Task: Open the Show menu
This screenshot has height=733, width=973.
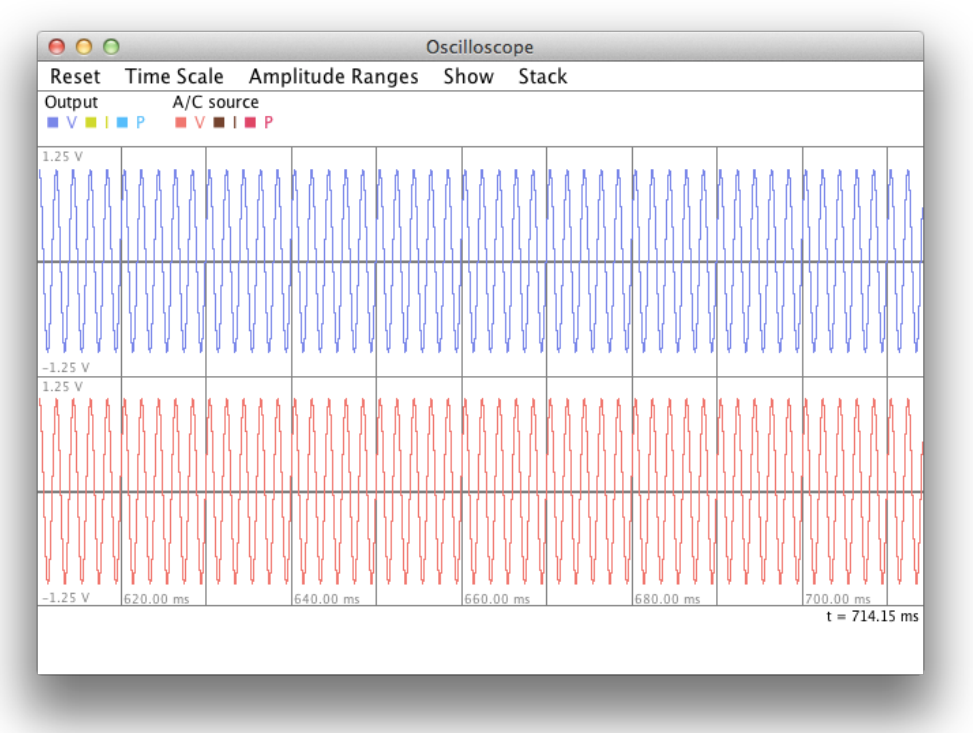Action: click(x=468, y=76)
